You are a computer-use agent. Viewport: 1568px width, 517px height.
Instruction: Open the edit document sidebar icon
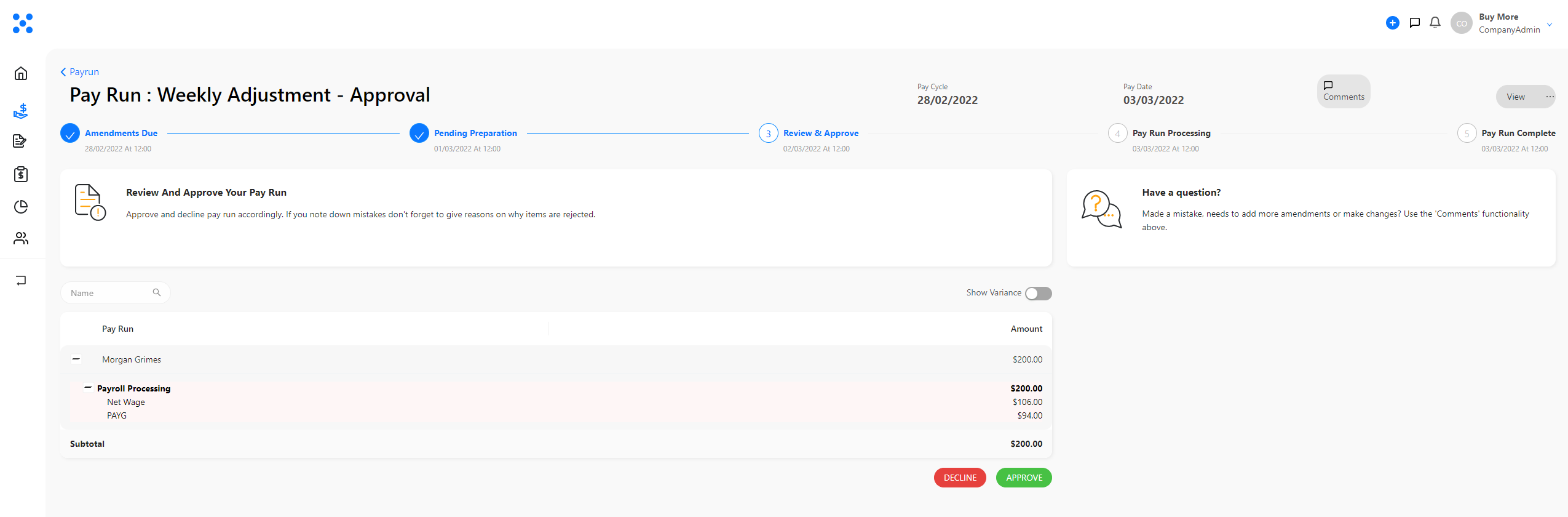coord(20,141)
